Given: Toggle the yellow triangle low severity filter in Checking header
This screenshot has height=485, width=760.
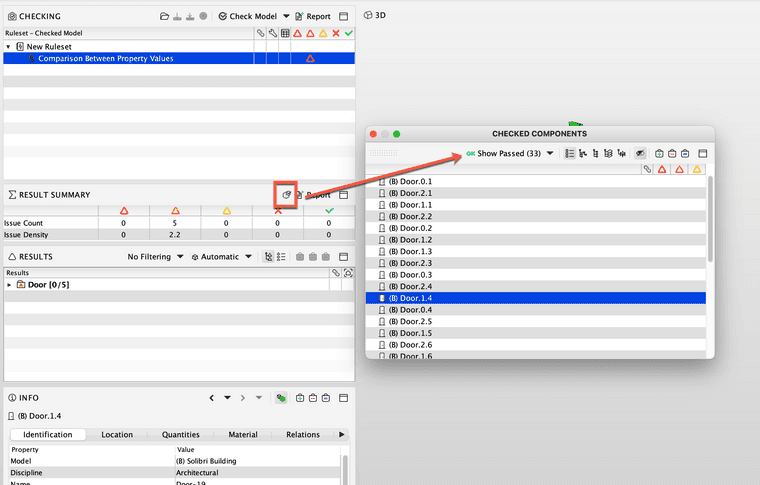Looking at the screenshot, I should click(x=323, y=33).
